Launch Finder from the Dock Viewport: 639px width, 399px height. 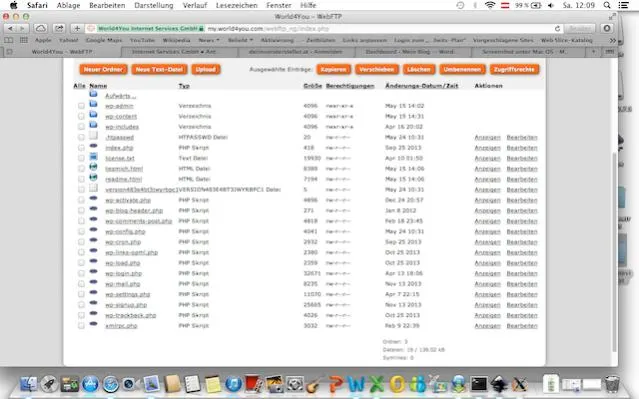pos(29,384)
